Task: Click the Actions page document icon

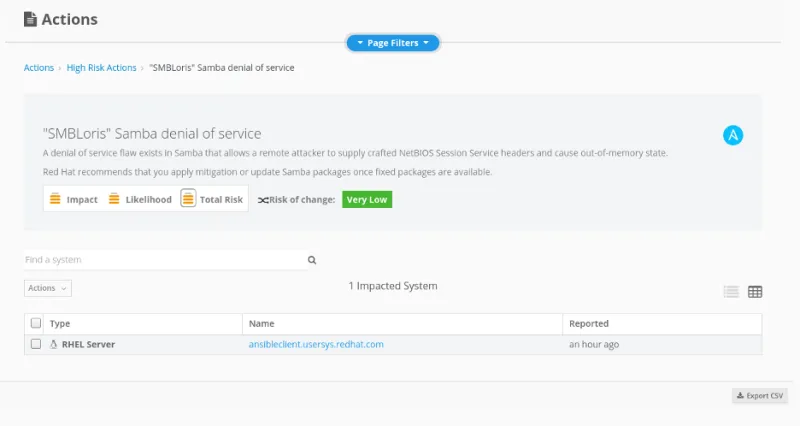Action: coord(30,19)
